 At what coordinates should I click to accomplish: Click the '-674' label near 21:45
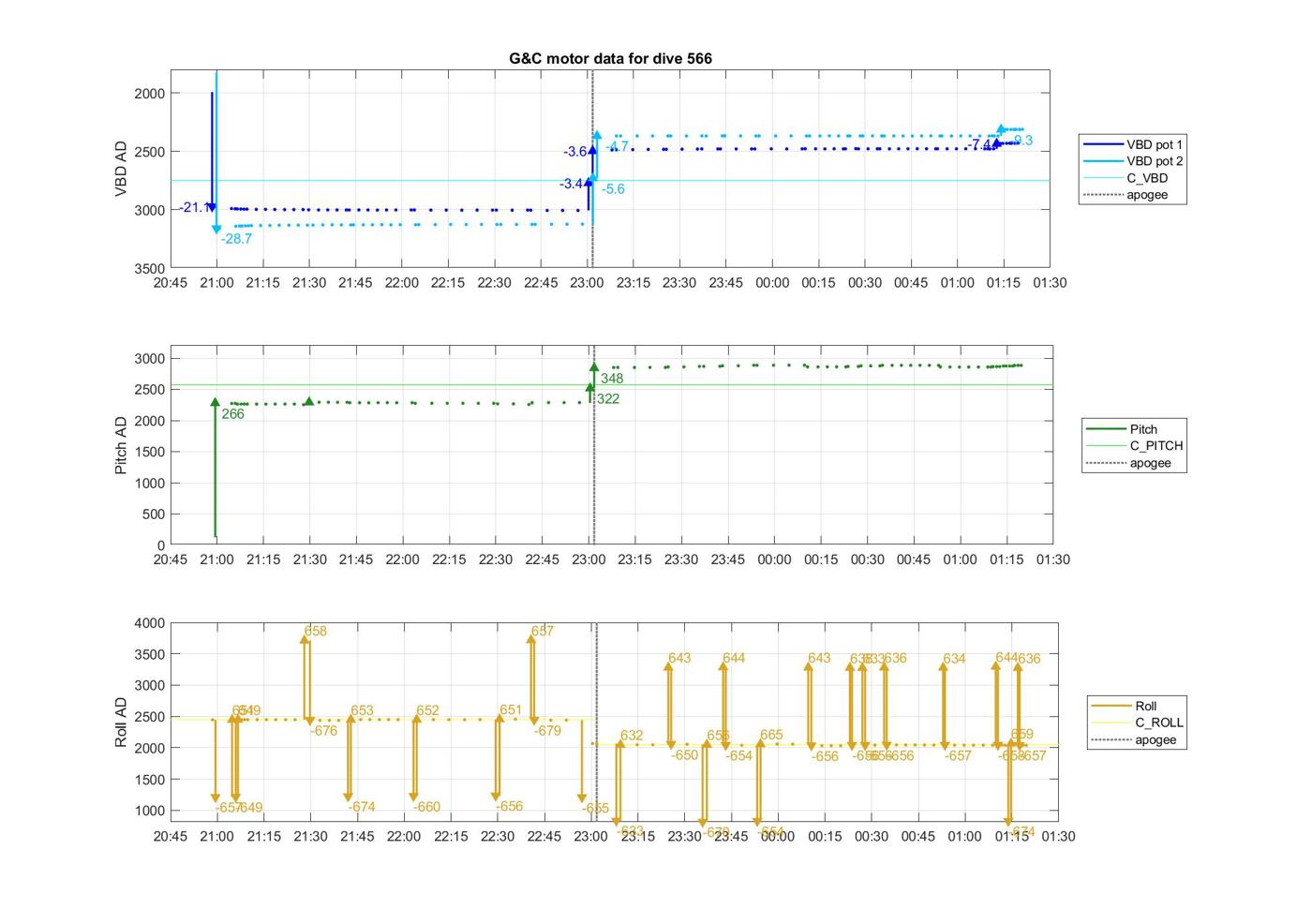point(362,807)
